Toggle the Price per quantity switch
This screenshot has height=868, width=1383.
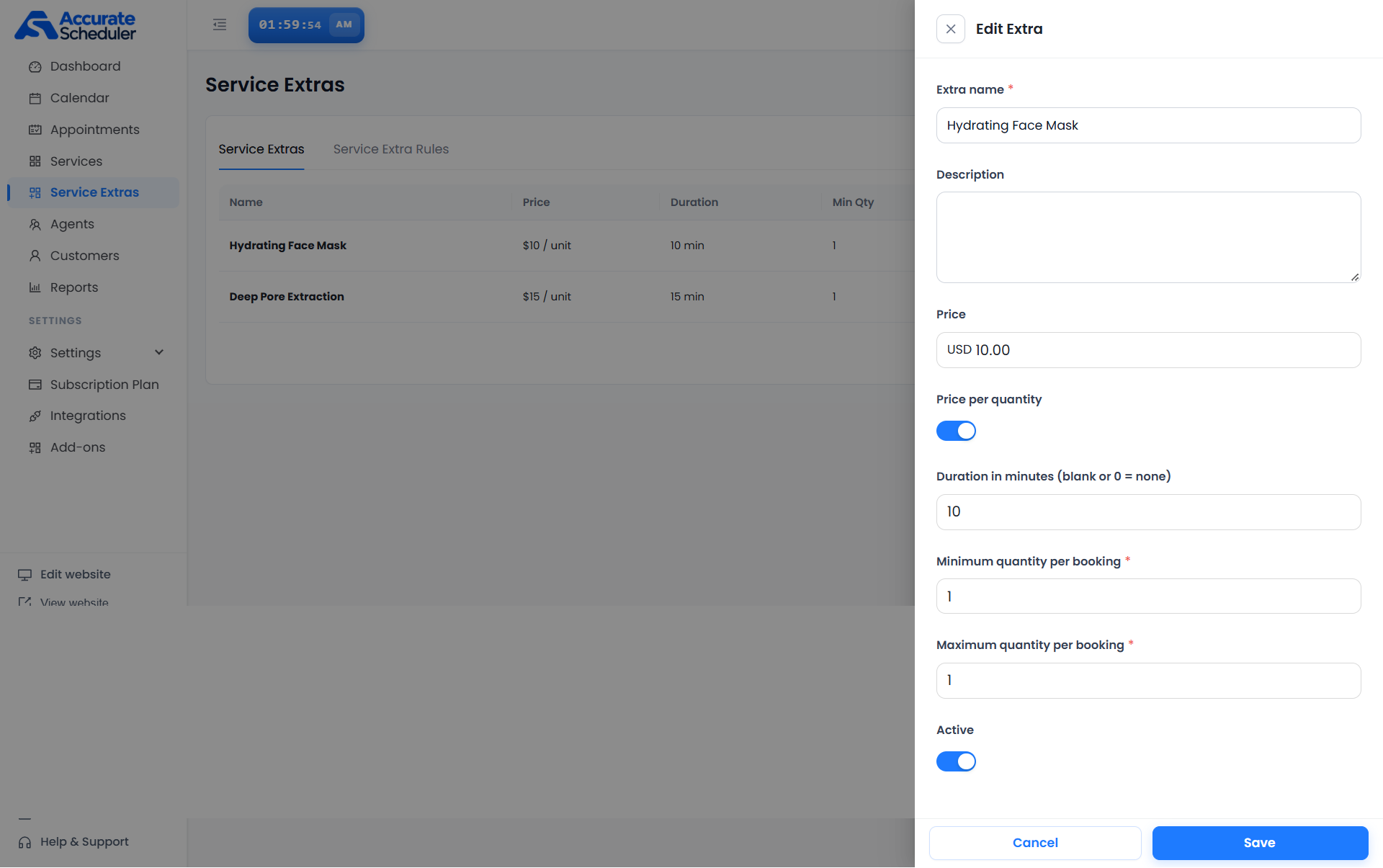956,431
